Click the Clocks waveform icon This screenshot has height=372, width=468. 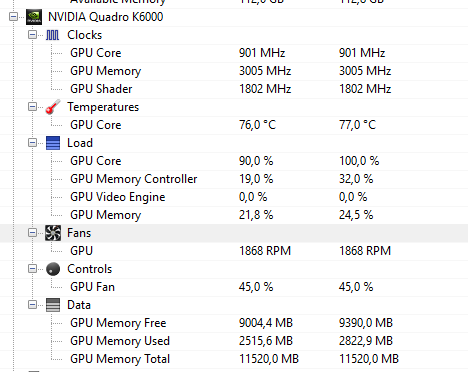52,35
